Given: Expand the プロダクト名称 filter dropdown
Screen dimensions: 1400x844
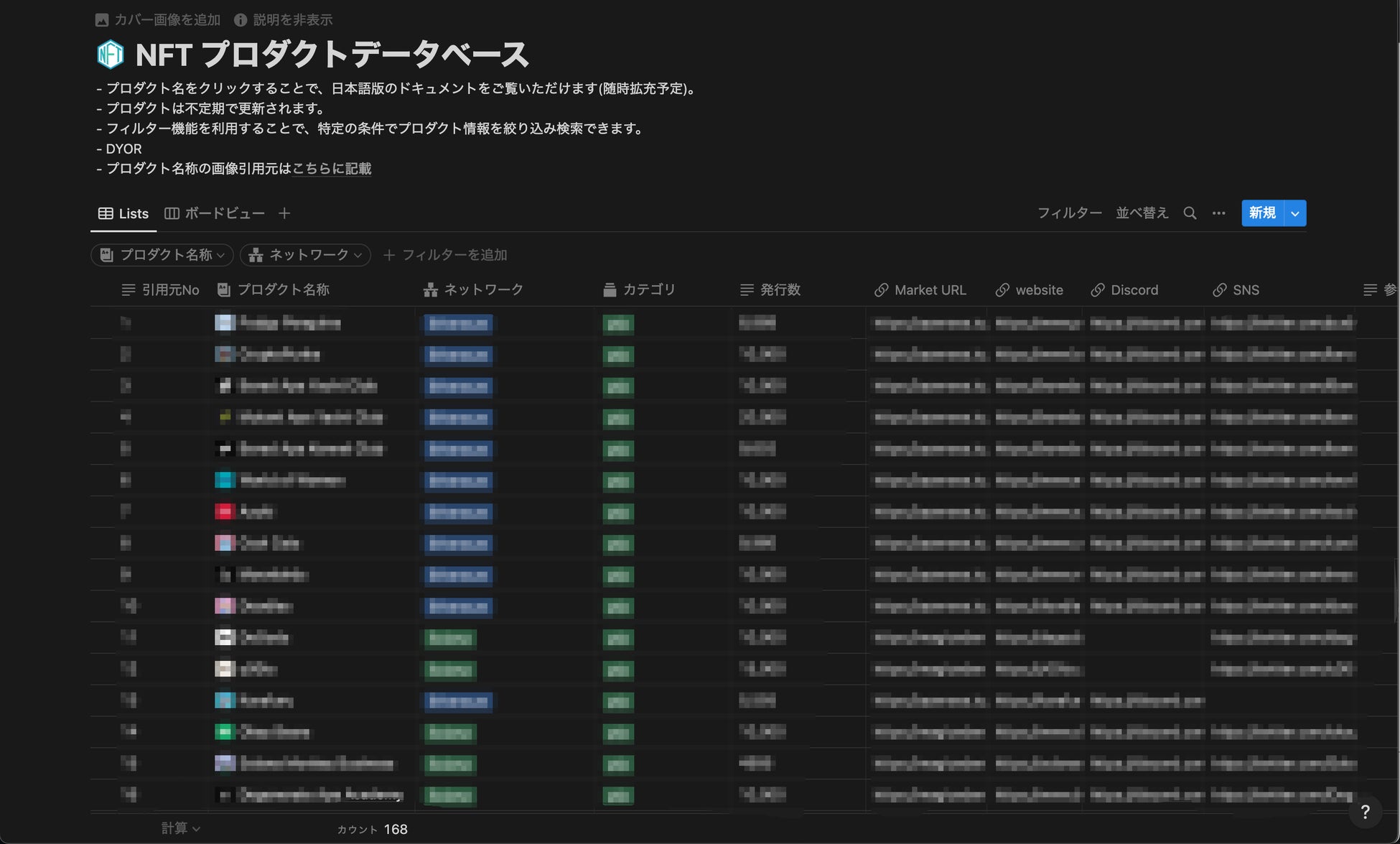Looking at the screenshot, I should [162, 255].
